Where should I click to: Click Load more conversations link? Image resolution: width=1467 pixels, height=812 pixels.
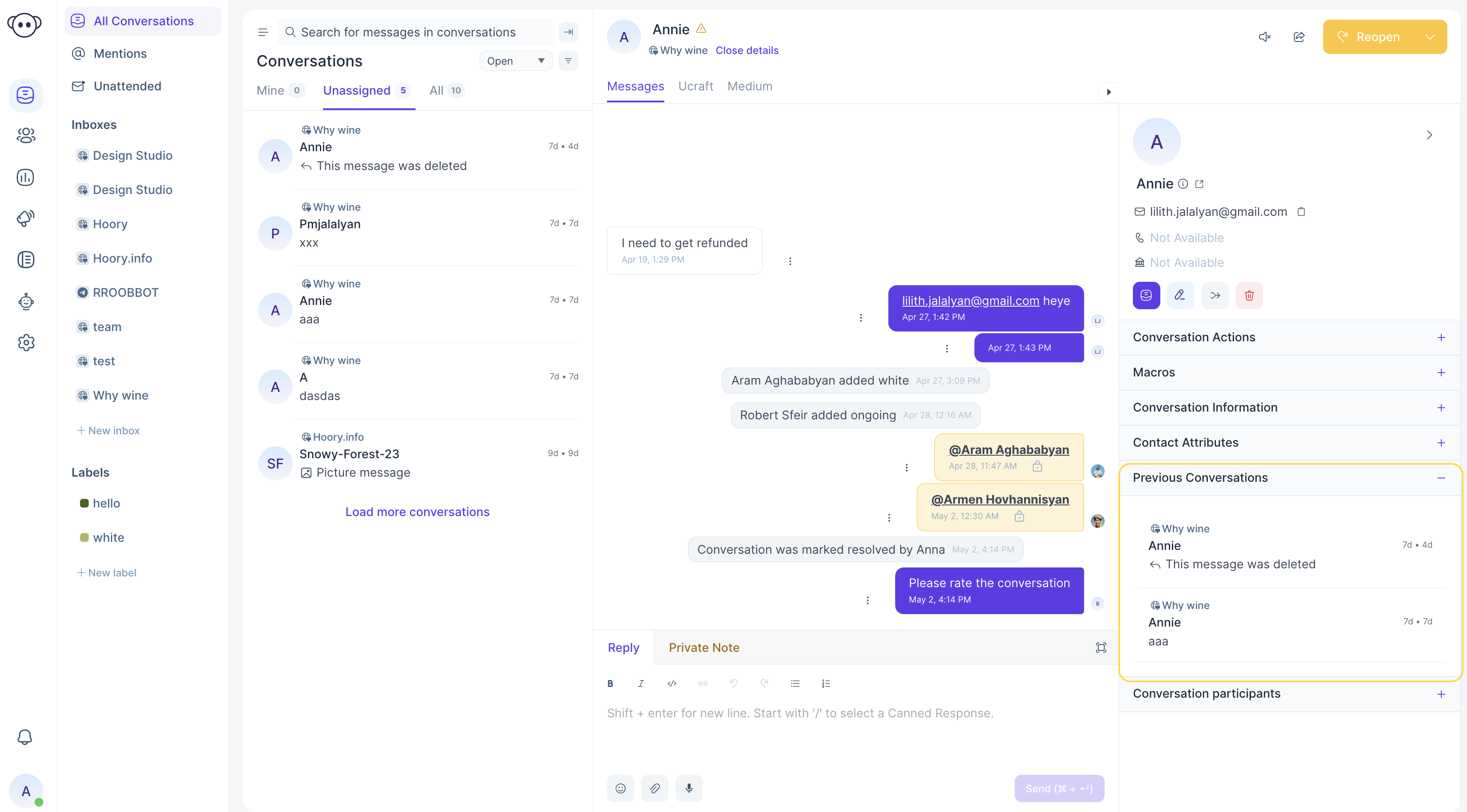(418, 511)
